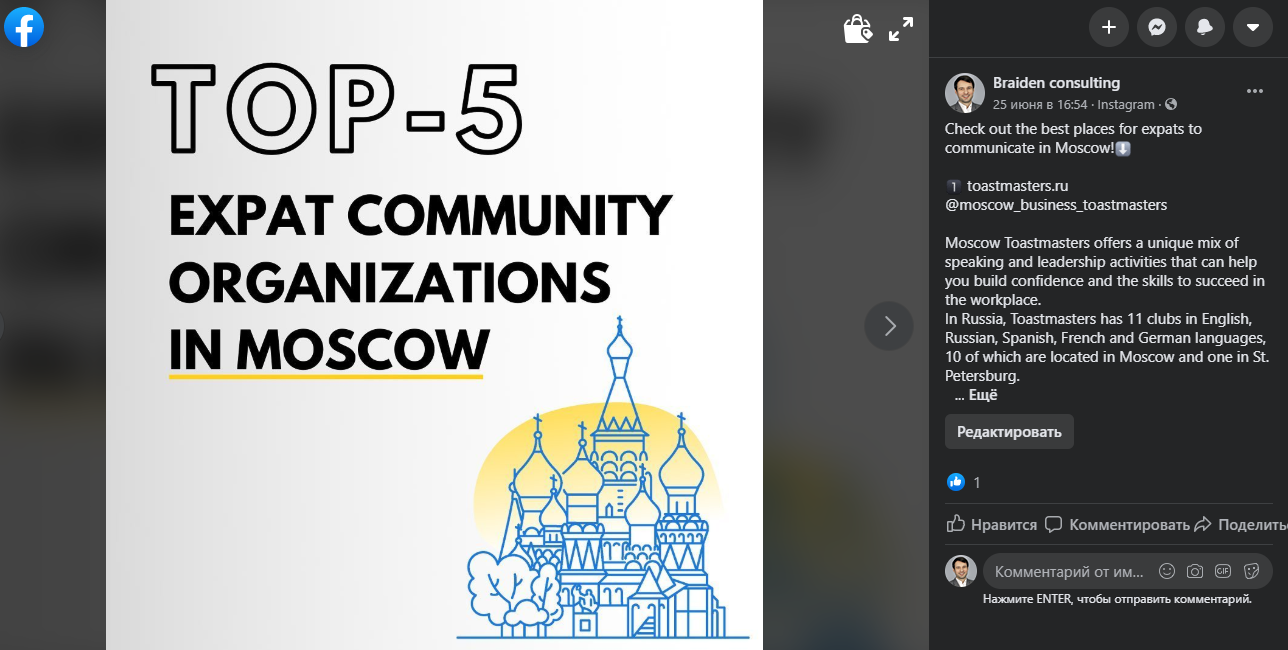Click the Нравится like button
The image size is (1288, 650).
pyautogui.click(x=991, y=524)
